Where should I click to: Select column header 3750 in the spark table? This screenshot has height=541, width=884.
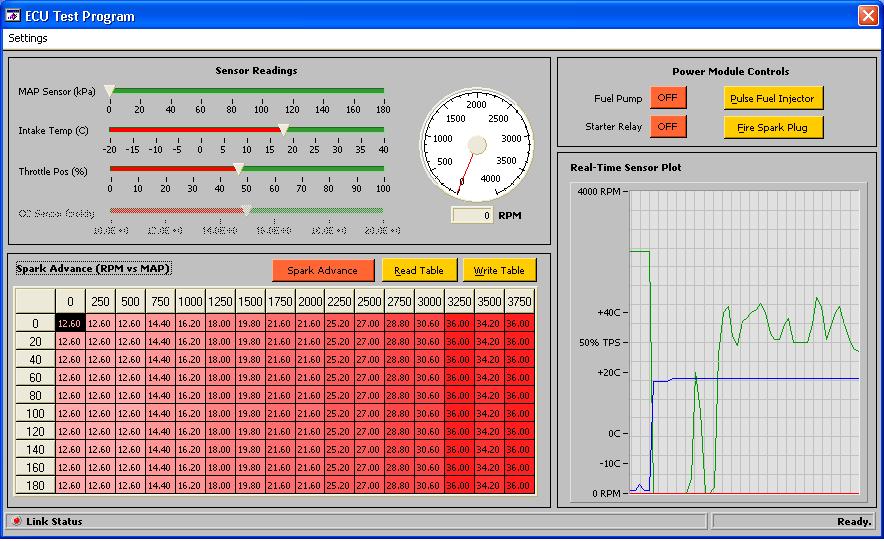pos(519,302)
